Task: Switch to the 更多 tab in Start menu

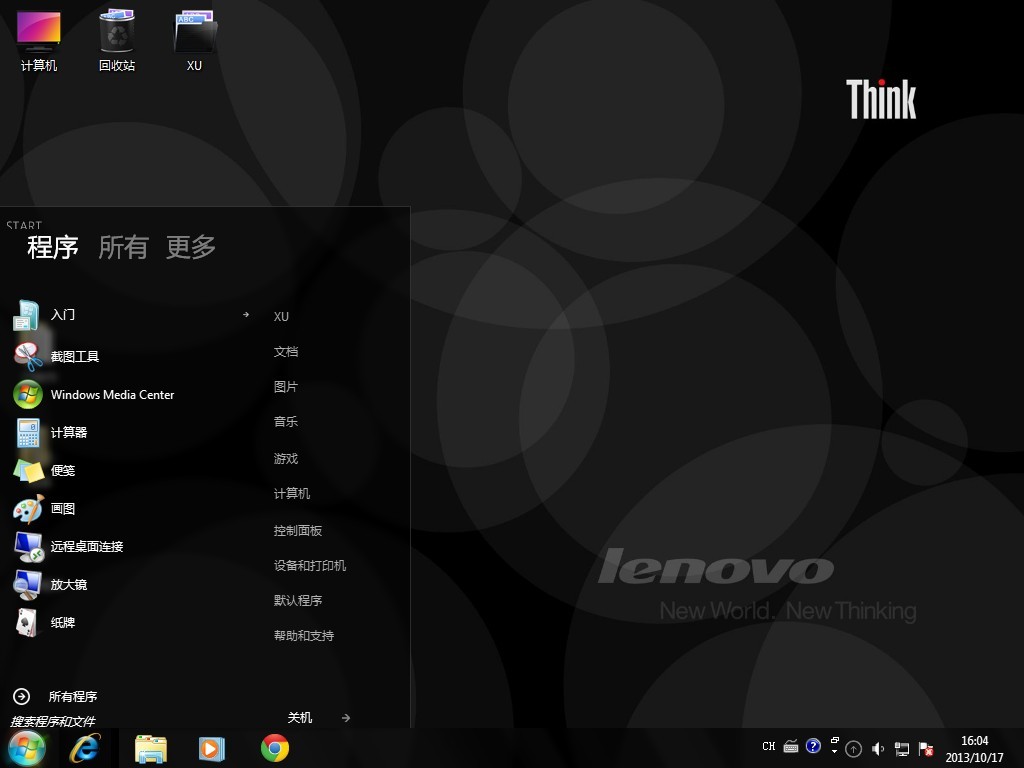Action: pyautogui.click(x=191, y=247)
